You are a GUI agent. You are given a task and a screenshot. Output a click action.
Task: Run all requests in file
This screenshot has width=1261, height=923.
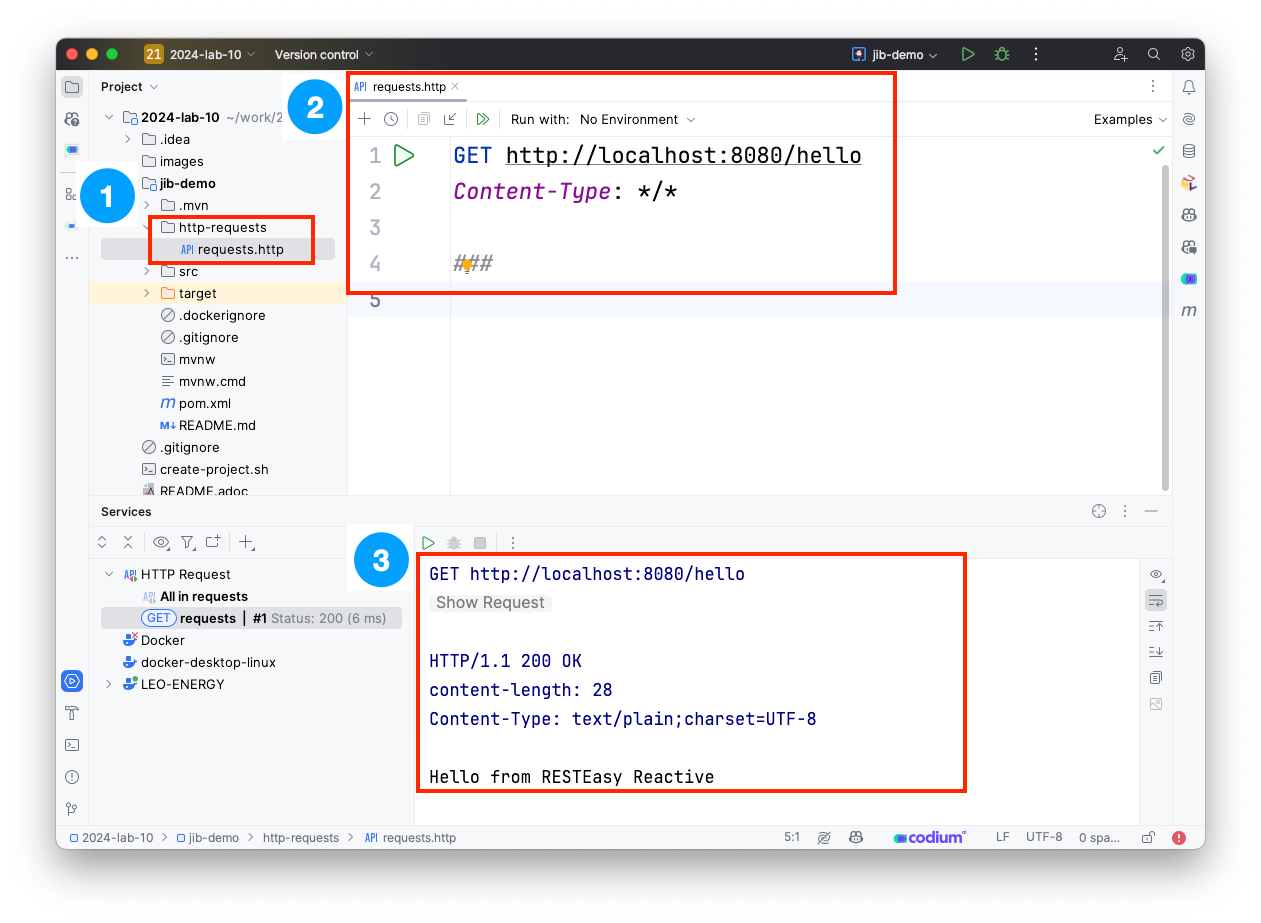[x=483, y=119]
